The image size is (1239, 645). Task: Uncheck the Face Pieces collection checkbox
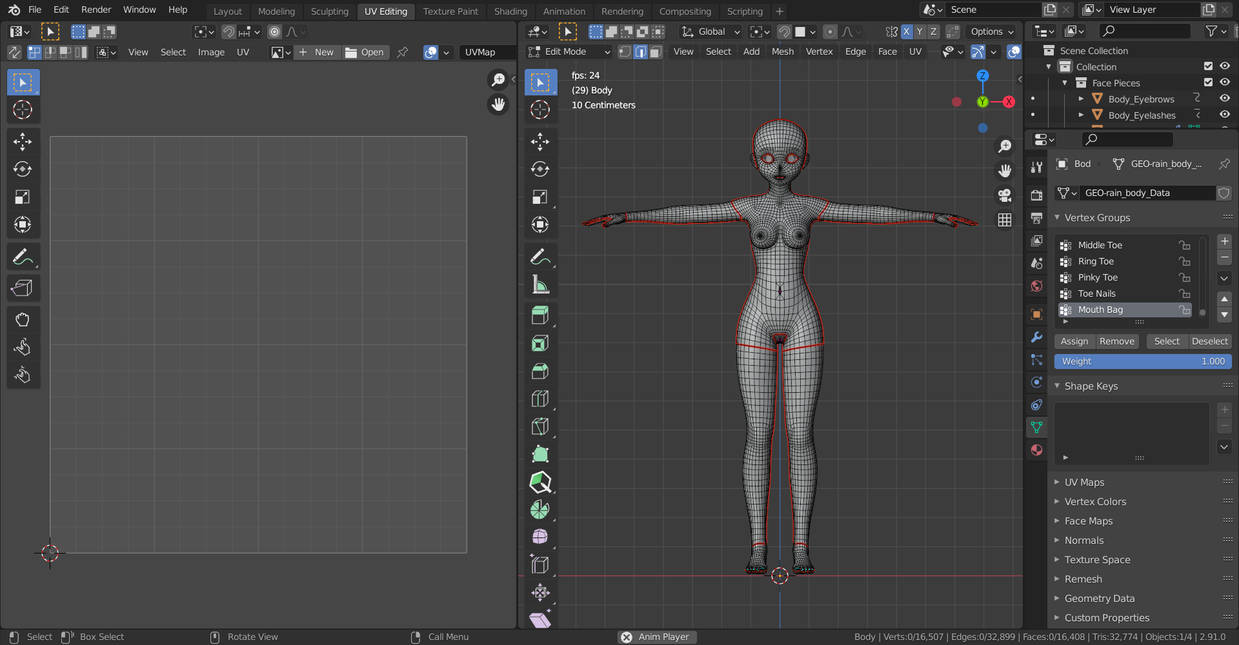coord(1208,83)
